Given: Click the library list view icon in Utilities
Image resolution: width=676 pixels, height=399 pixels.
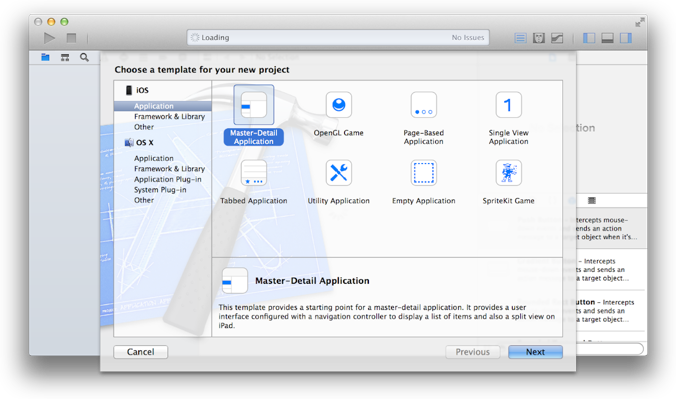Looking at the screenshot, I should tap(592, 201).
